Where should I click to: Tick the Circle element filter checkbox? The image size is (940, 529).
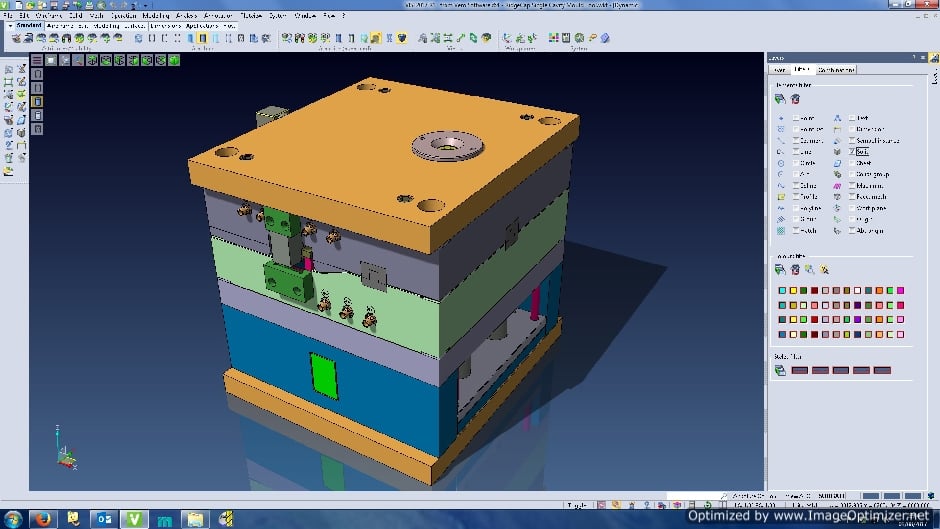(x=797, y=163)
